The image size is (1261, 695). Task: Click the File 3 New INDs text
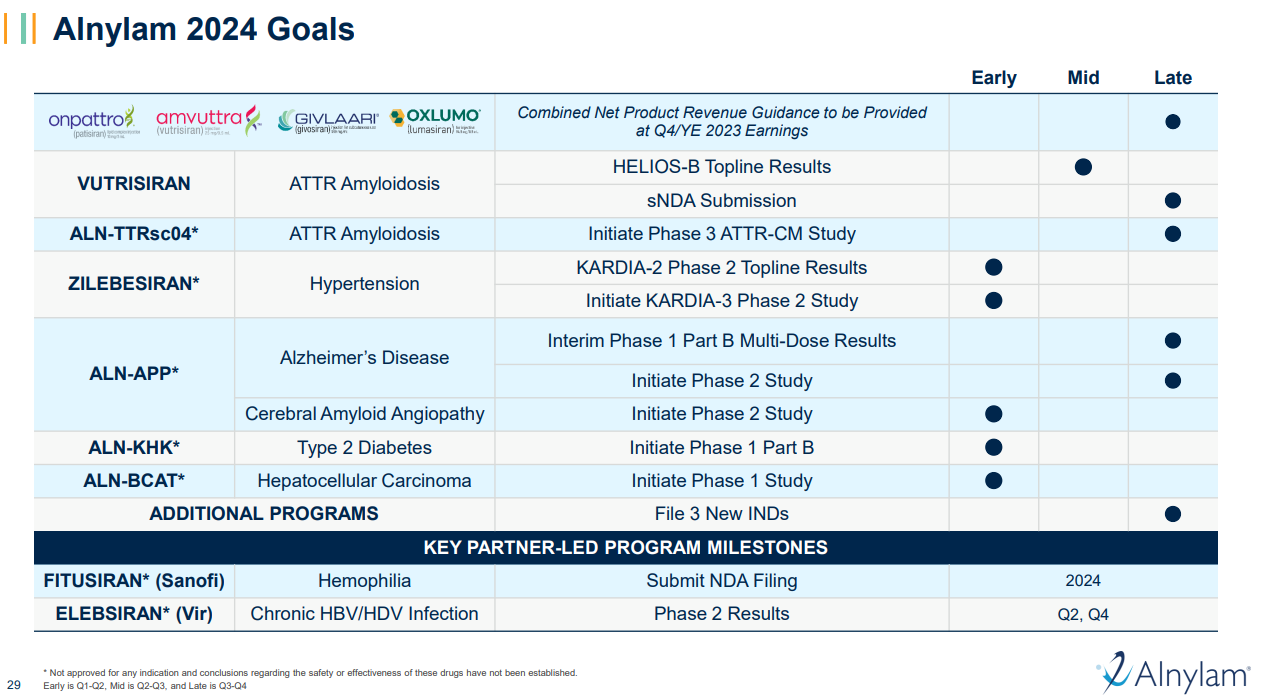(722, 514)
